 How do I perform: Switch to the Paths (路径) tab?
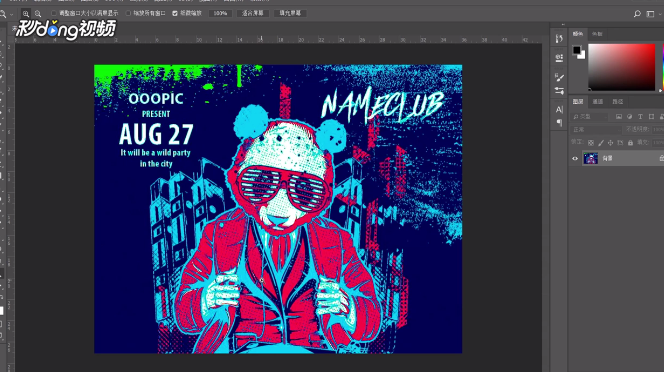617,102
